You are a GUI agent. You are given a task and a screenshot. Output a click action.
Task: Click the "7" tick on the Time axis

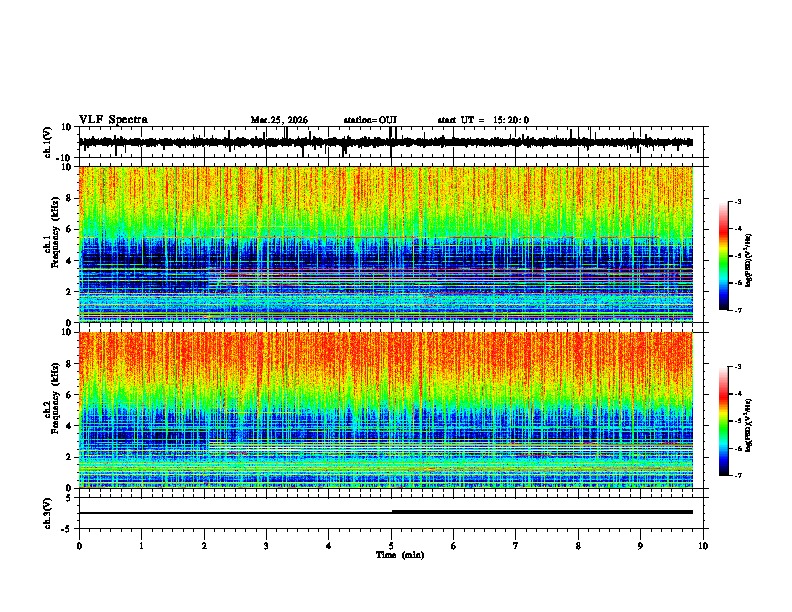[516, 546]
